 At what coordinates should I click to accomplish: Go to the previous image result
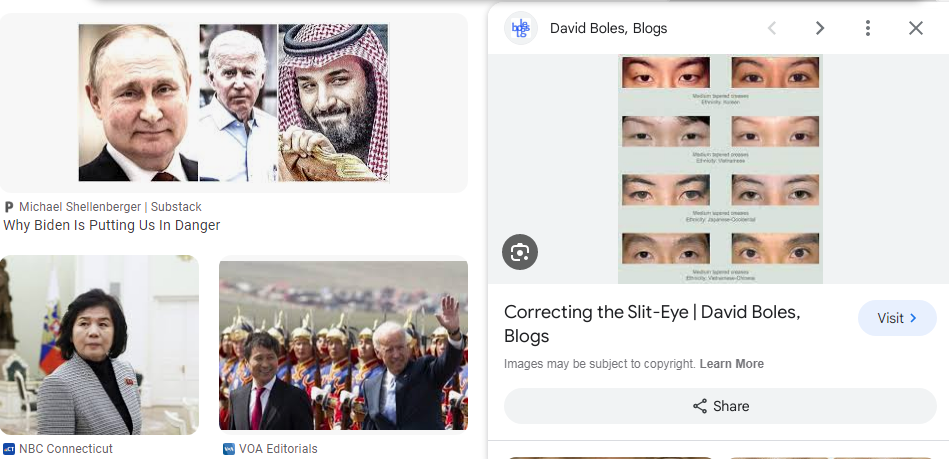(x=772, y=28)
